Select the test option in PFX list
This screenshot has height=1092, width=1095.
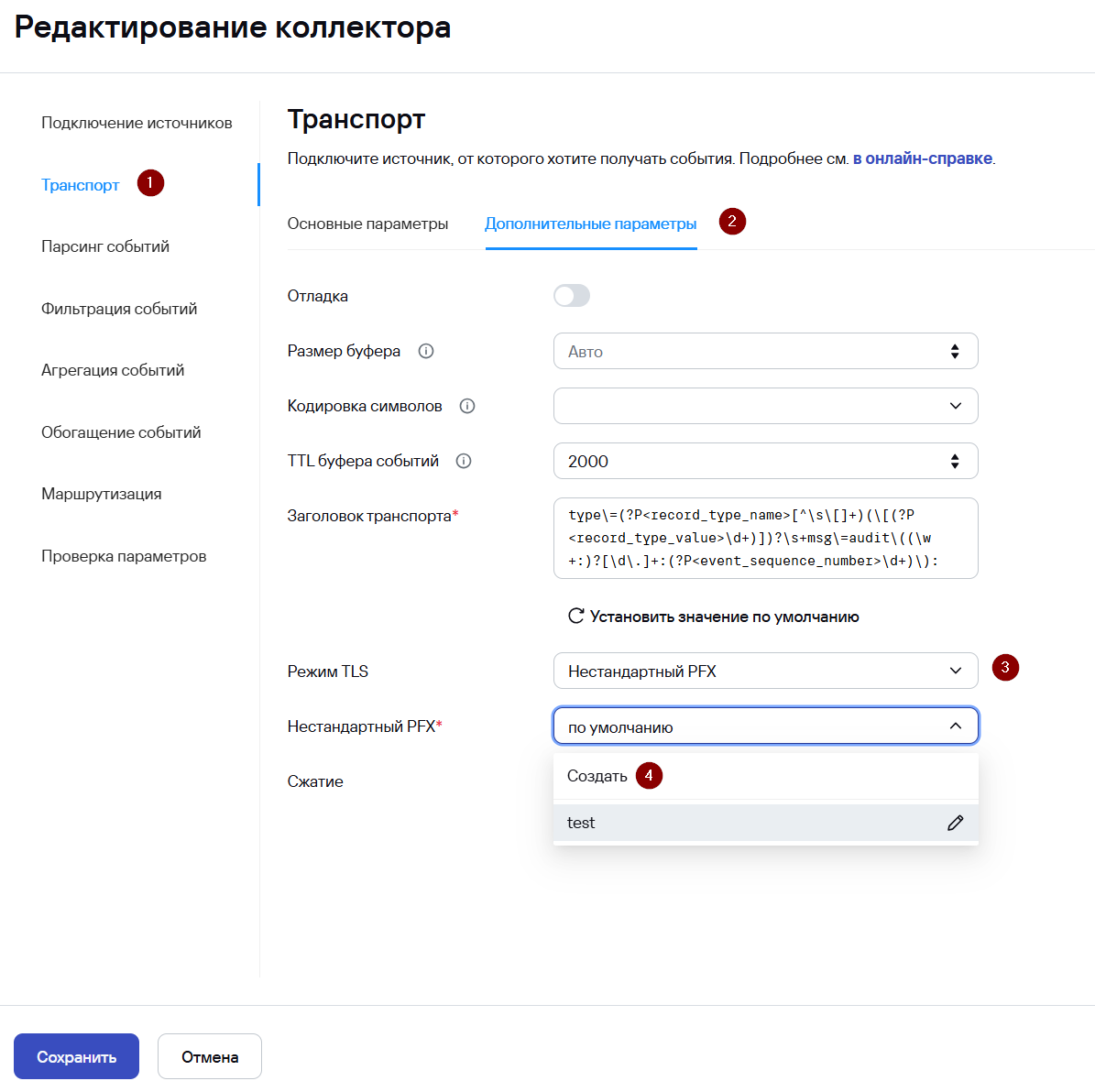581,823
